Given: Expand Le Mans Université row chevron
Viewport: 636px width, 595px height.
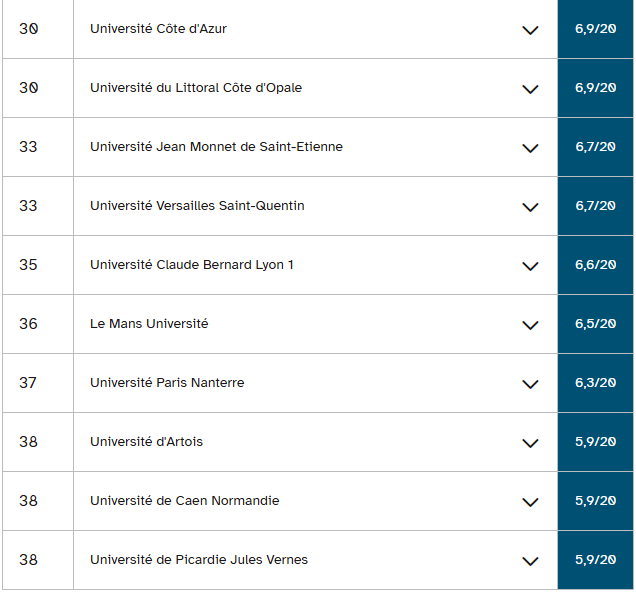Looking at the screenshot, I should point(531,325).
